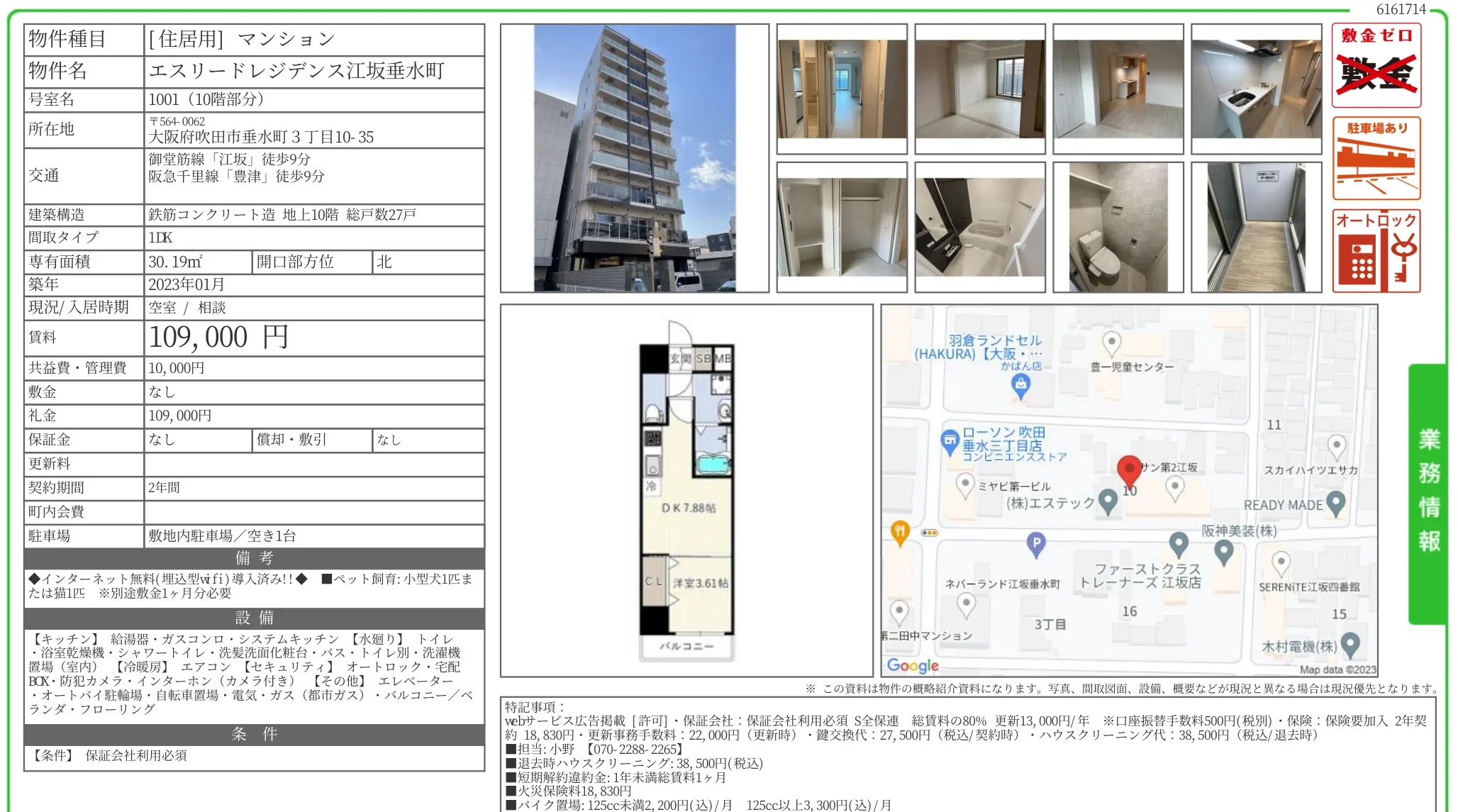Open the kitchen photo thumbnail
1458x812 pixels.
[1256, 89]
